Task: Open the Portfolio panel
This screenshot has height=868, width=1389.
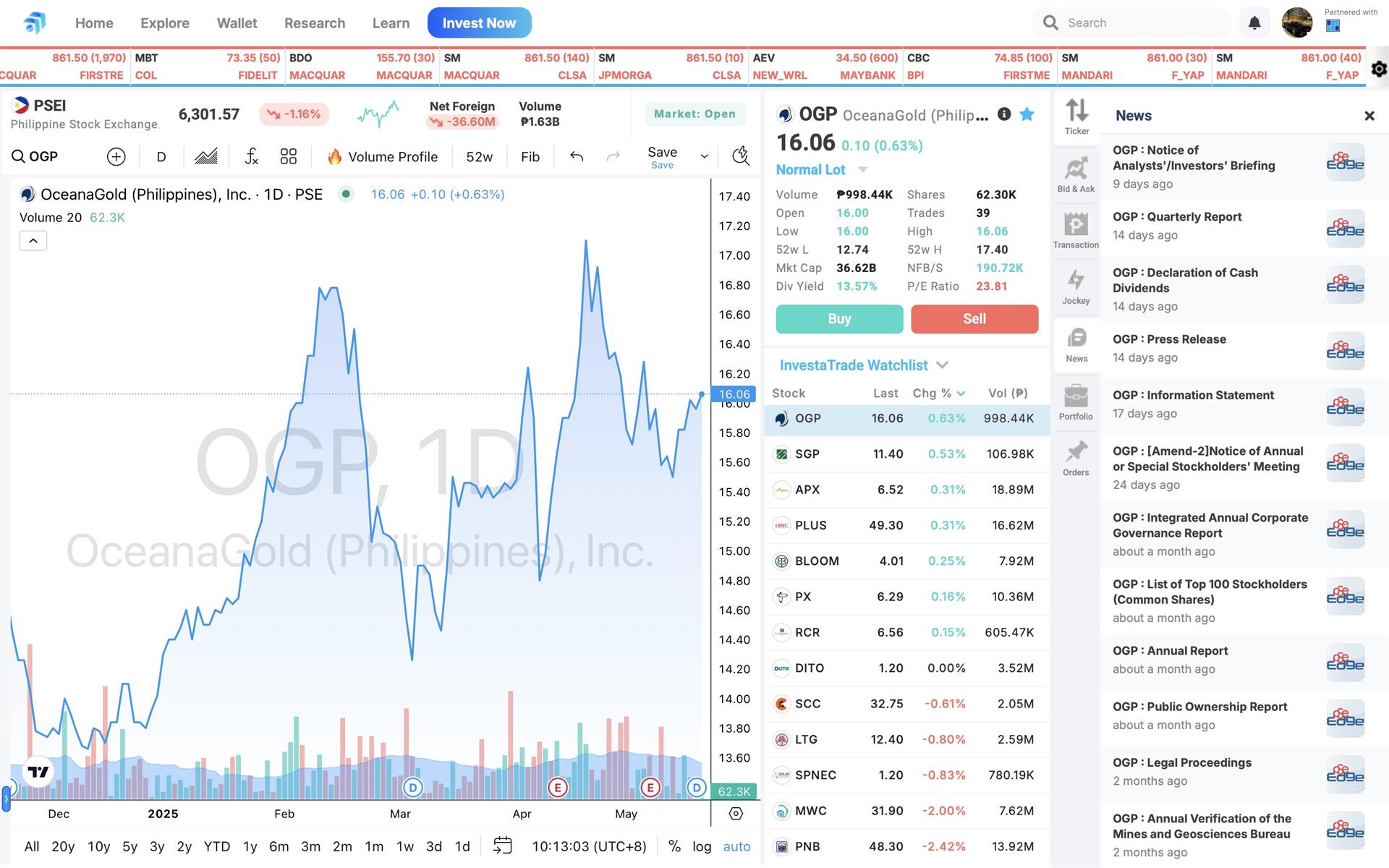Action: (x=1076, y=401)
